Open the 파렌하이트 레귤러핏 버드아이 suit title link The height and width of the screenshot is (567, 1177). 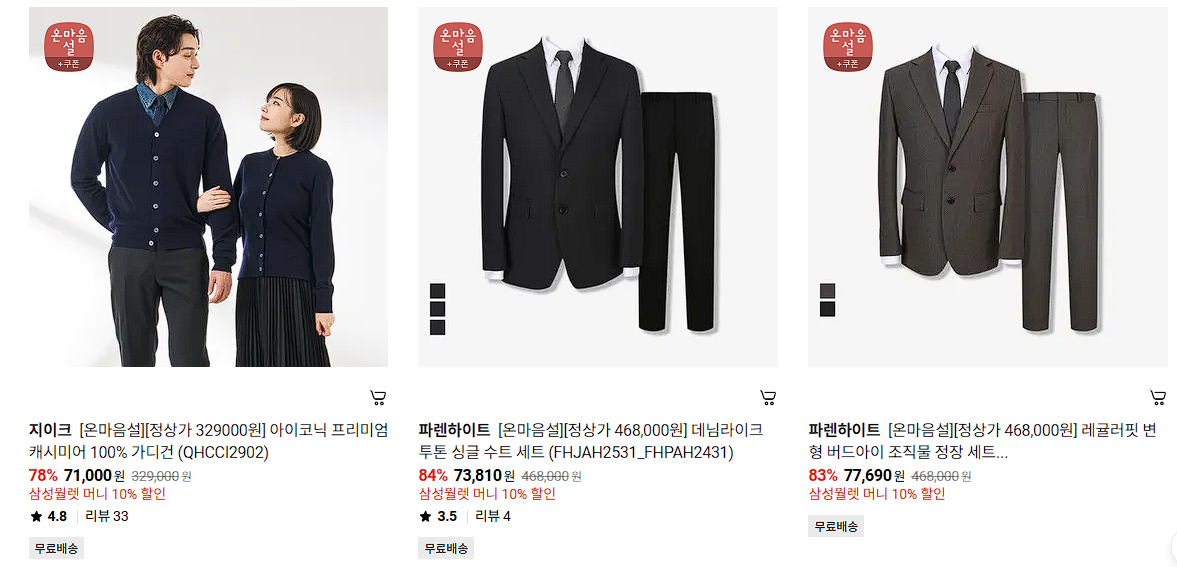tap(984, 442)
